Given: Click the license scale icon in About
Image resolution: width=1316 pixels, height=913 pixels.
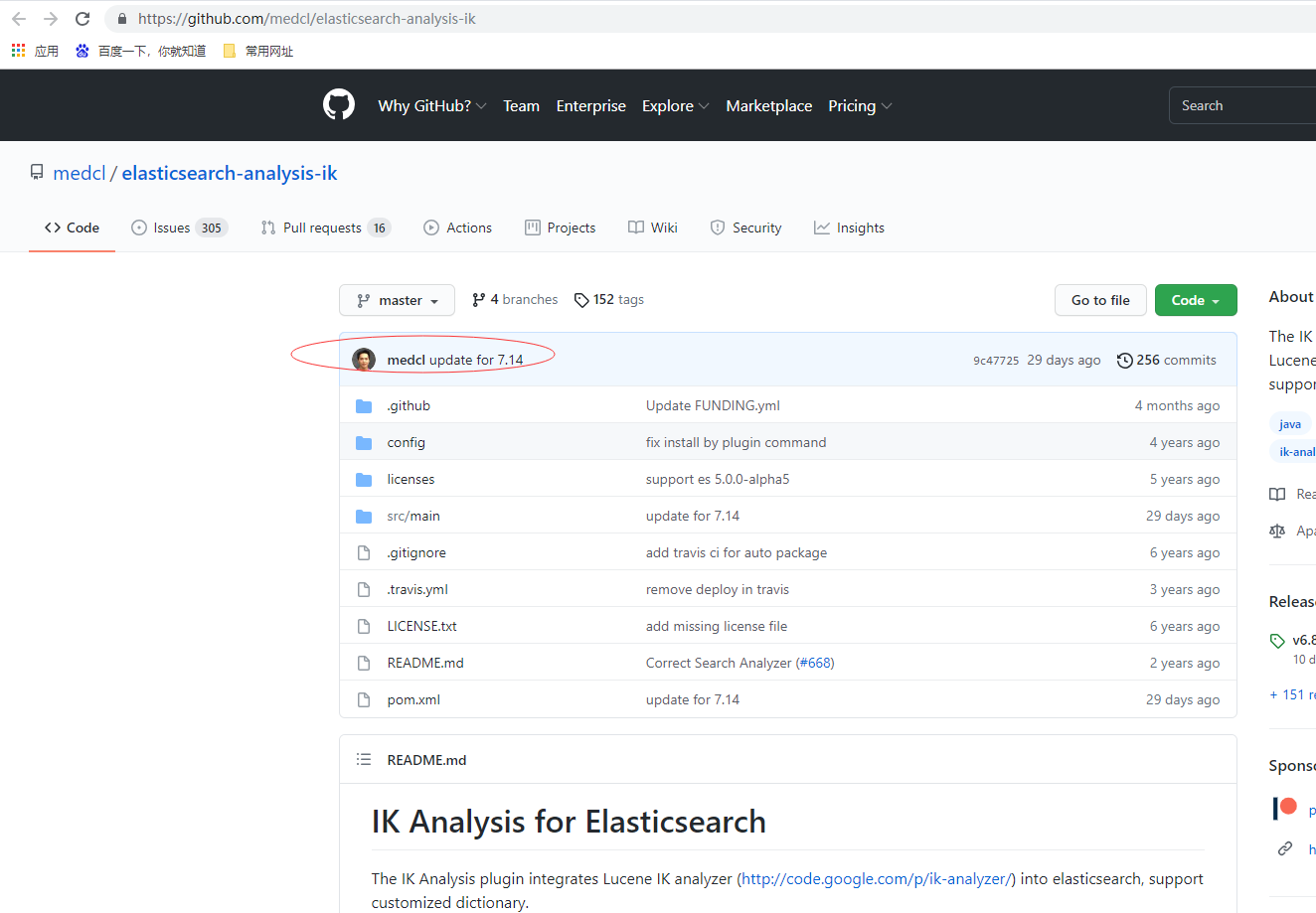Looking at the screenshot, I should (1277, 531).
